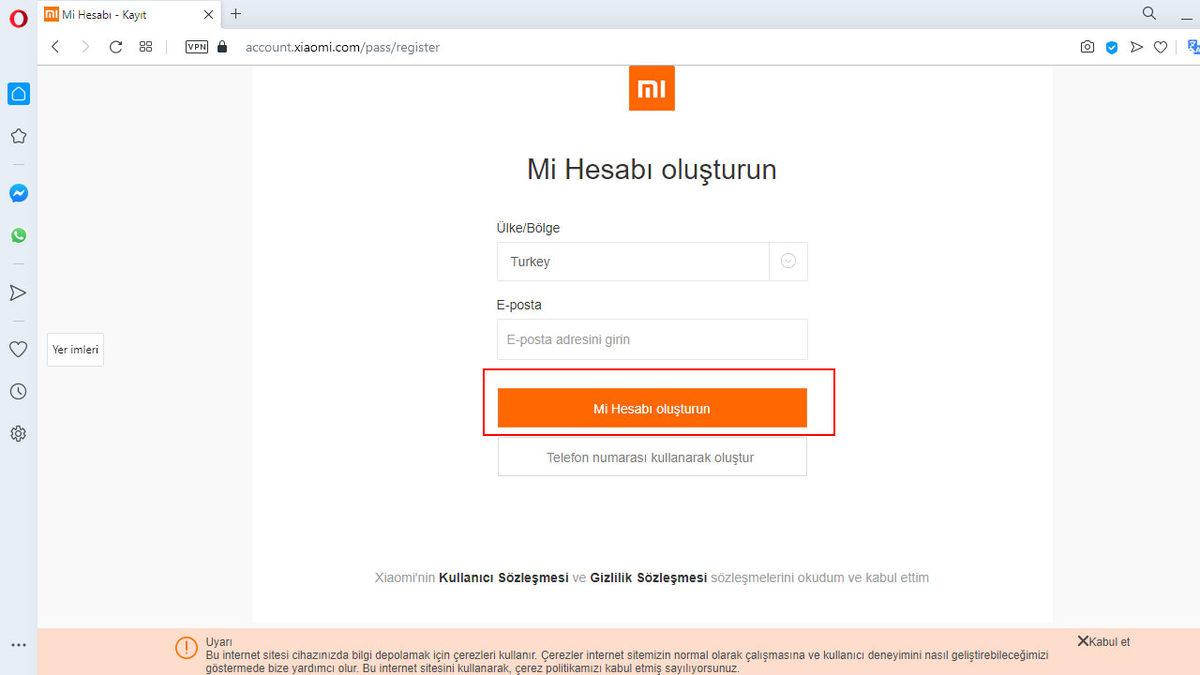Enable Opera's VPN from the address bar
The height and width of the screenshot is (675, 1200).
pyautogui.click(x=196, y=46)
